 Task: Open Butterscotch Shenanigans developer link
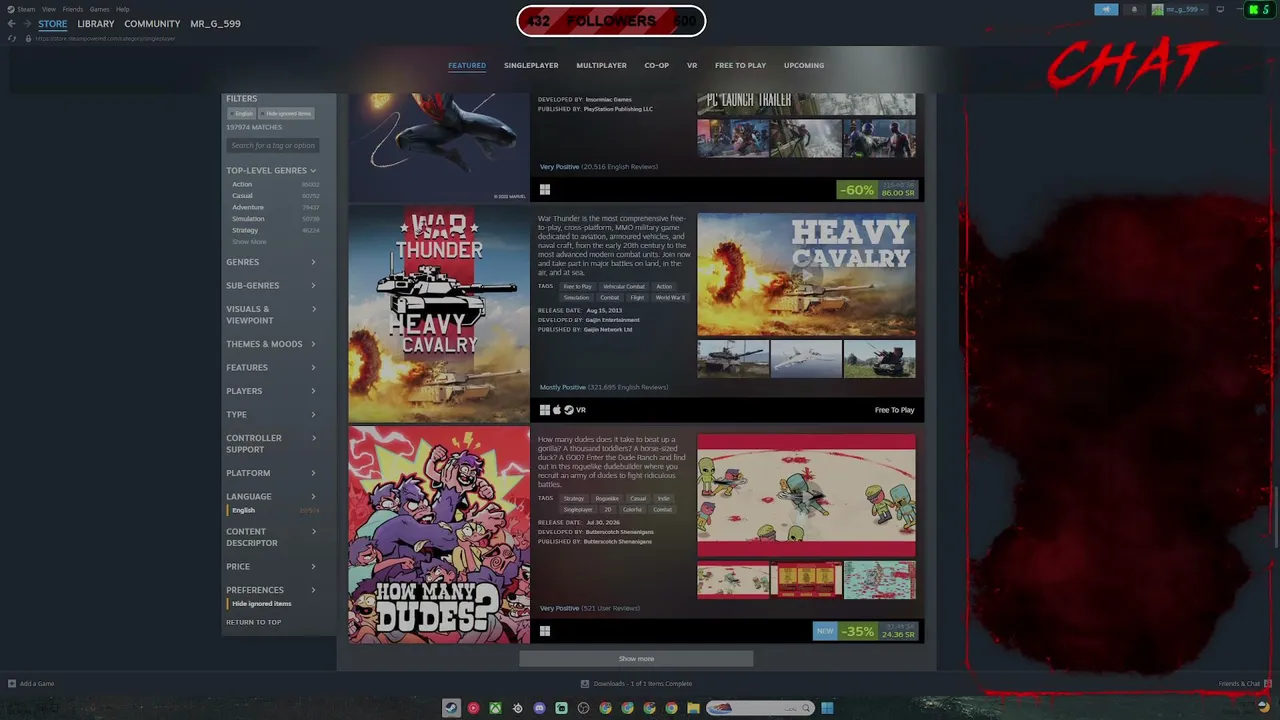(x=619, y=532)
